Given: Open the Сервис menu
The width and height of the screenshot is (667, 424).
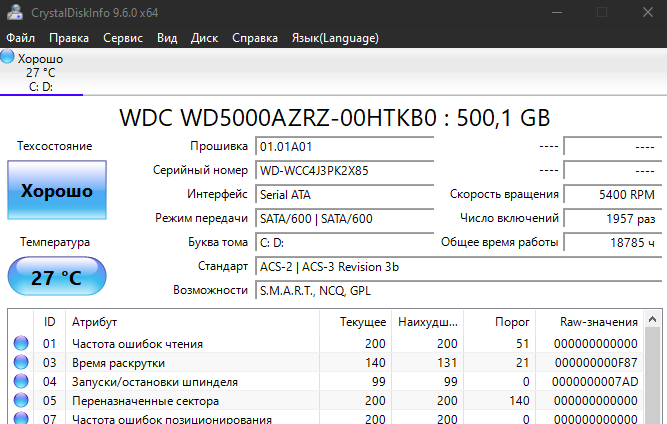Looking at the screenshot, I should tap(123, 38).
